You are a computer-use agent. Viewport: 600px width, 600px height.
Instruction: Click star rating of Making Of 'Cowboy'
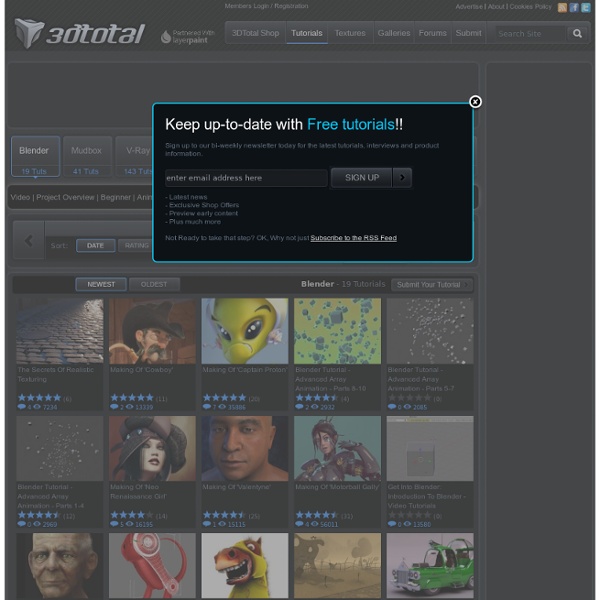tap(132, 398)
